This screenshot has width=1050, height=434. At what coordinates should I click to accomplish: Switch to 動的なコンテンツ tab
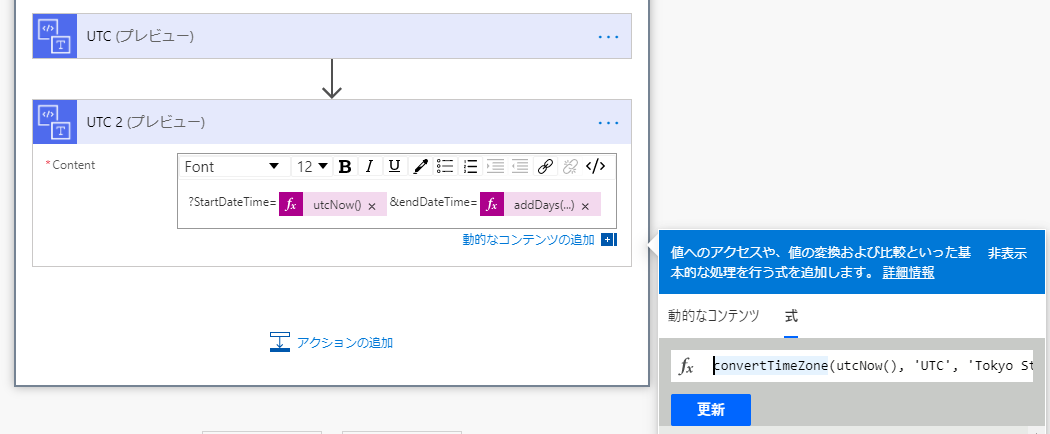click(713, 316)
